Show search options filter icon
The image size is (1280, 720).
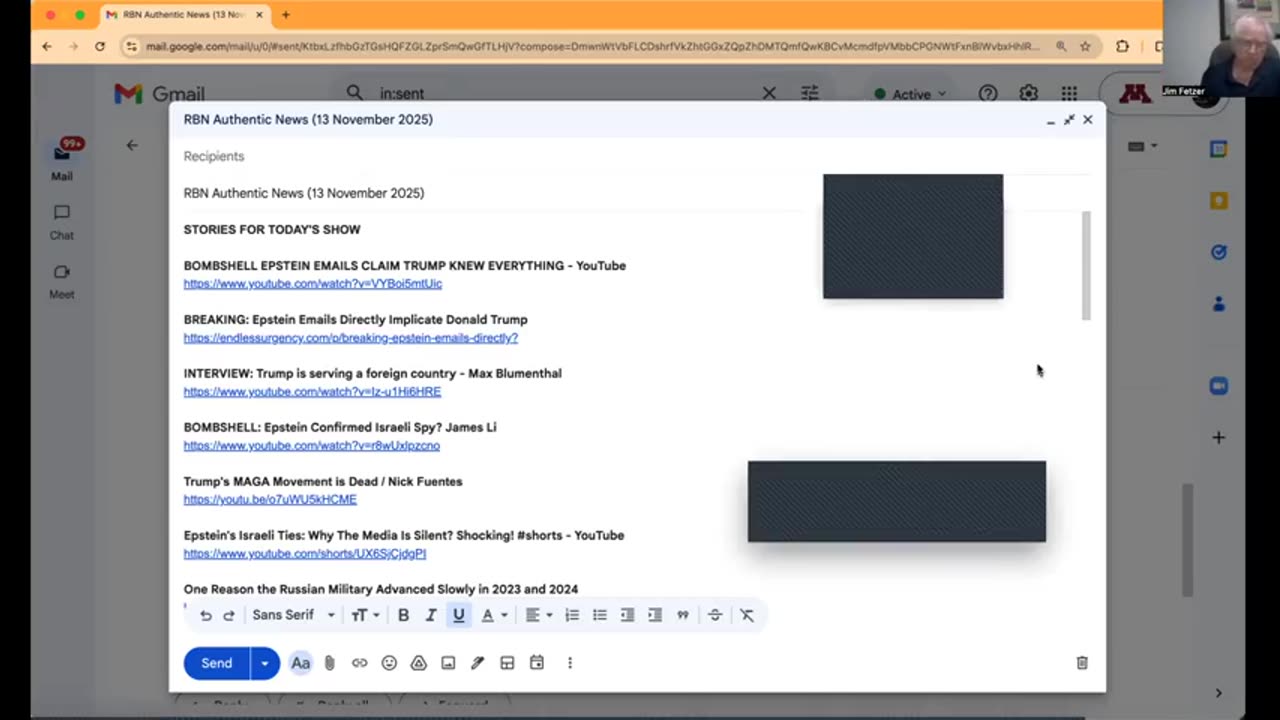(x=810, y=93)
